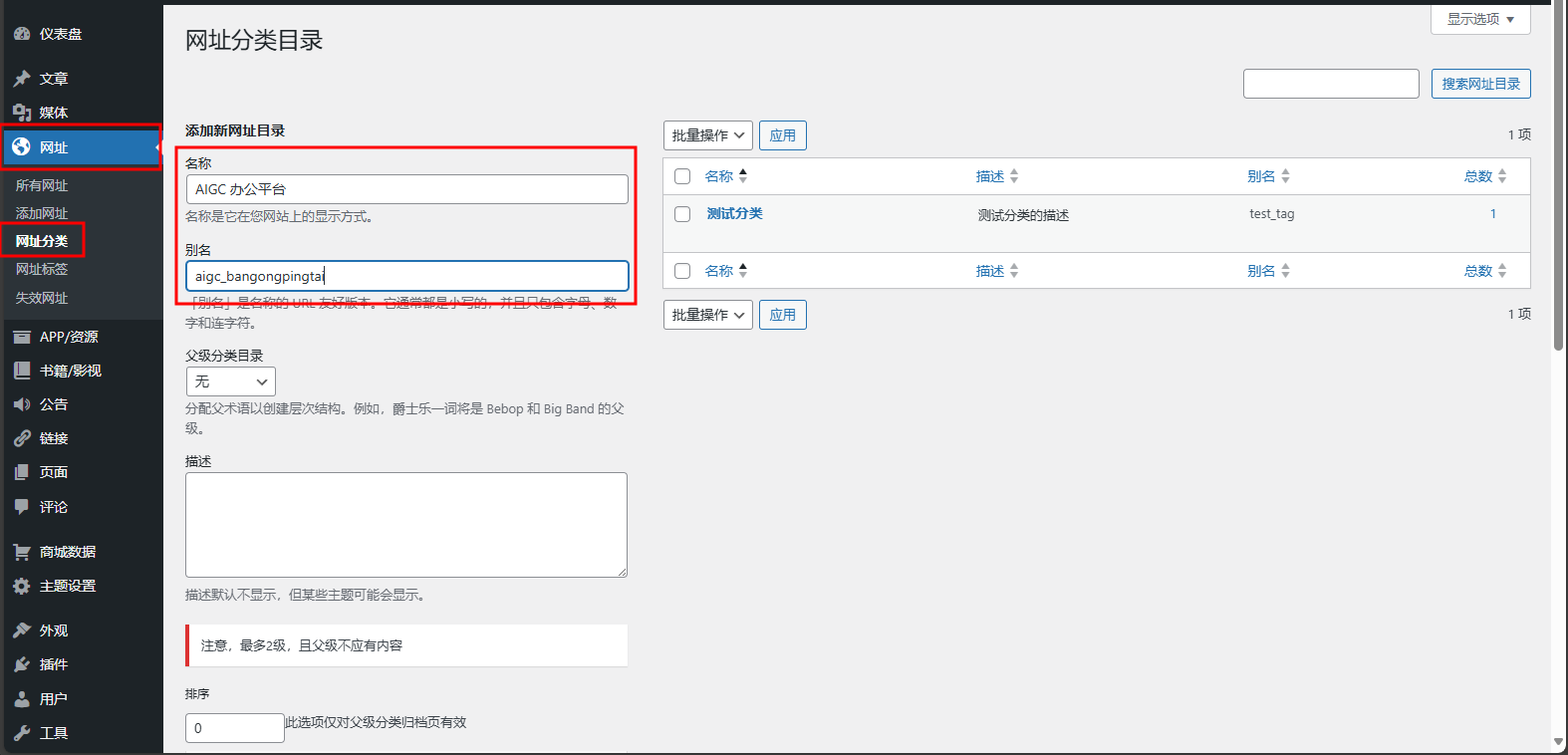This screenshot has height=755, width=1568.
Task: Sort by 总数 column header link
Action: [1478, 176]
